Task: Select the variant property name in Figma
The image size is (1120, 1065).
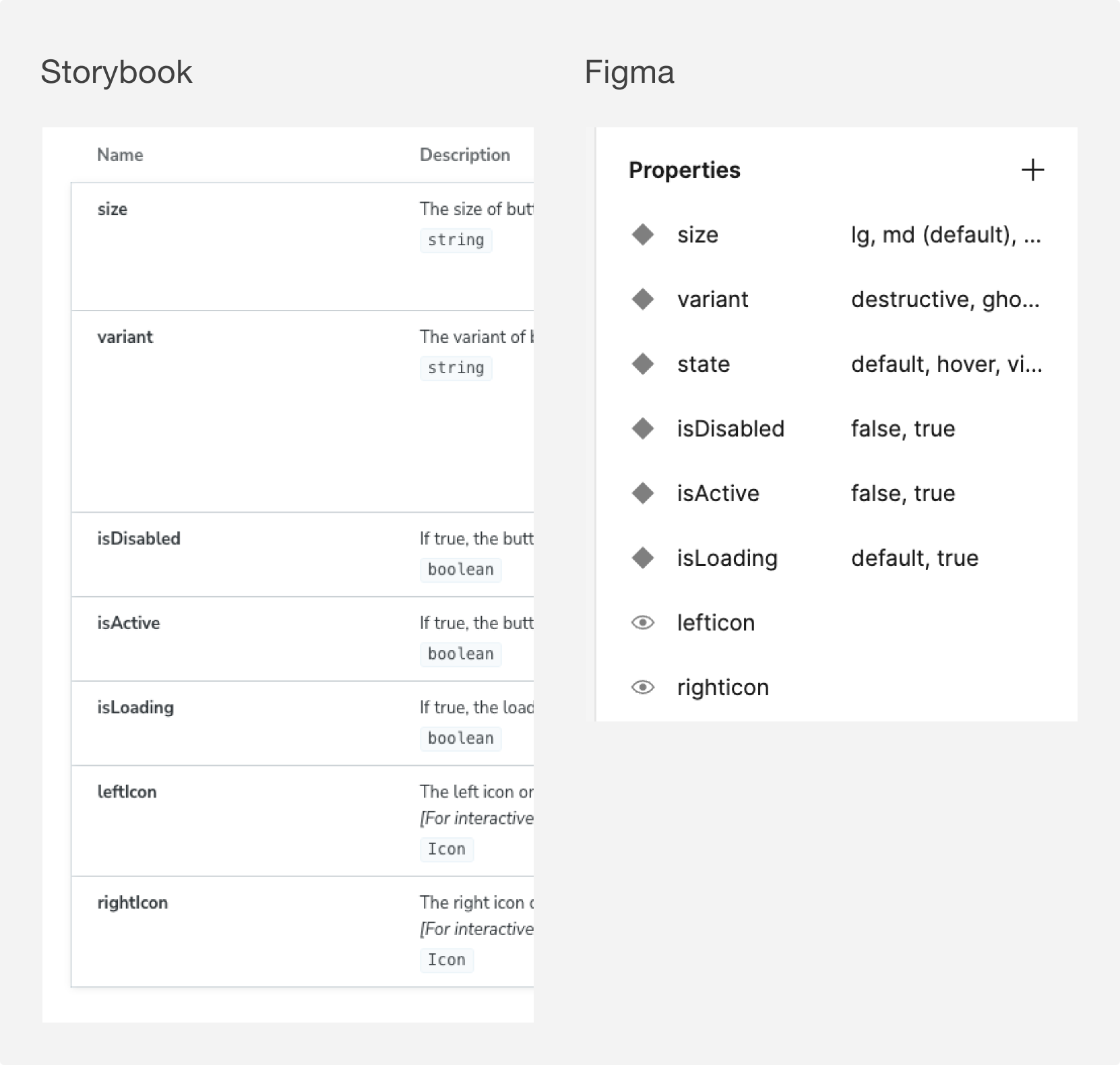Action: 712,299
